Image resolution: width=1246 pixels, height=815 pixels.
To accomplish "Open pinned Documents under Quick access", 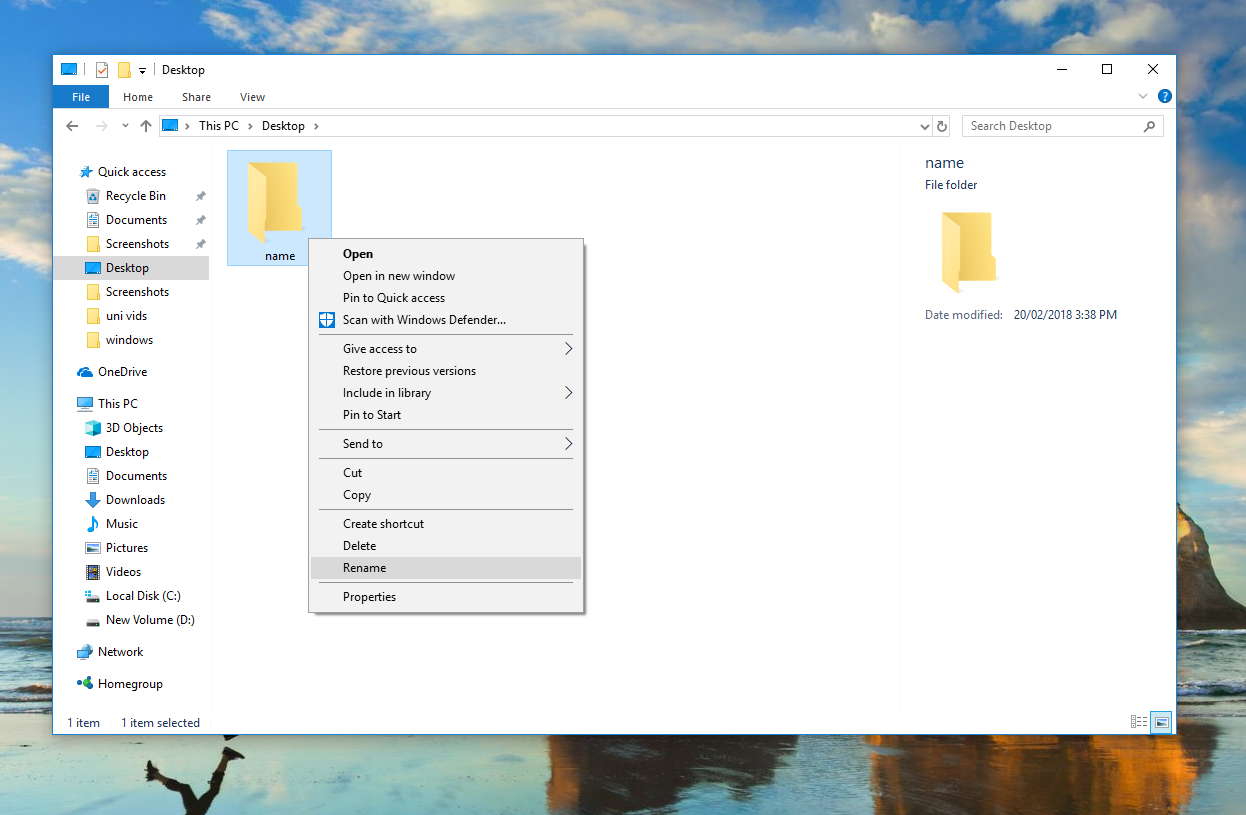I will point(136,220).
